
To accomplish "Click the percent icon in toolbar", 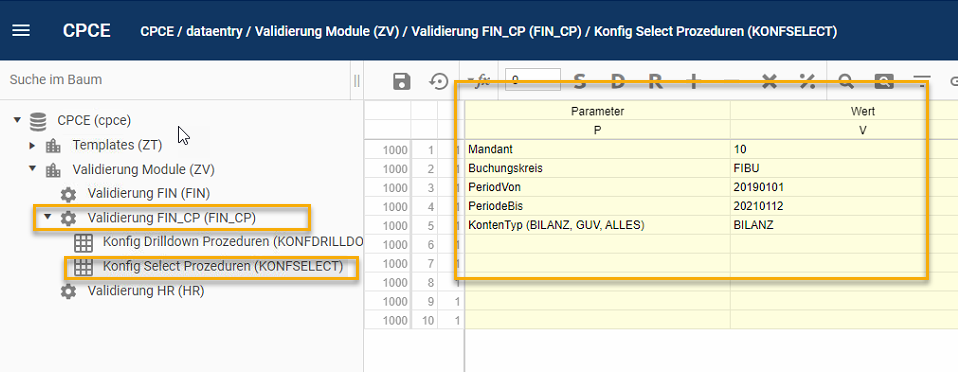I will point(807,81).
